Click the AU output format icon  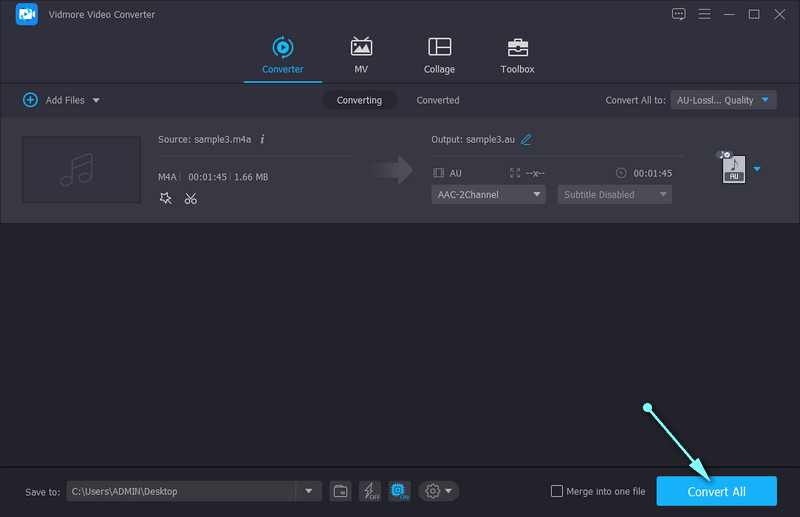[x=732, y=169]
